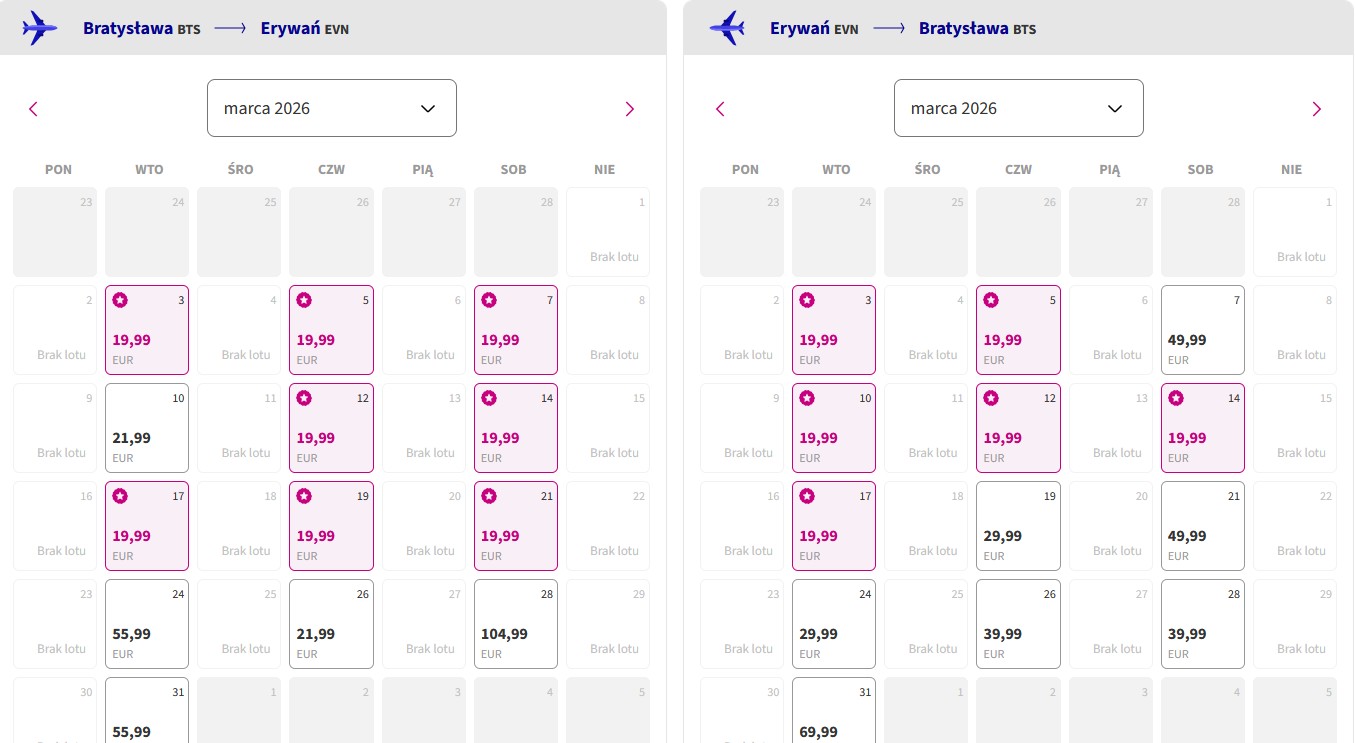This screenshot has width=1355, height=743.
Task: Pick return Thursday March 26 fare 39,99
Action: [x=1018, y=624]
